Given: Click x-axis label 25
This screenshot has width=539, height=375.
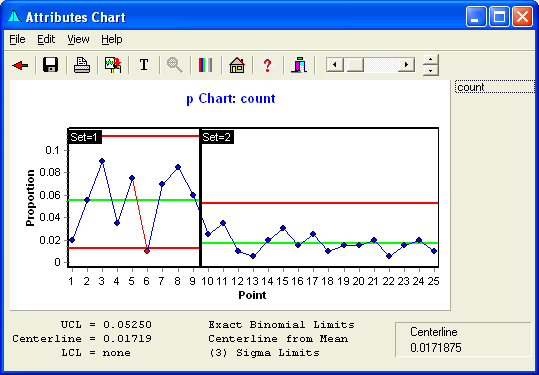Looking at the screenshot, I should click(433, 281).
